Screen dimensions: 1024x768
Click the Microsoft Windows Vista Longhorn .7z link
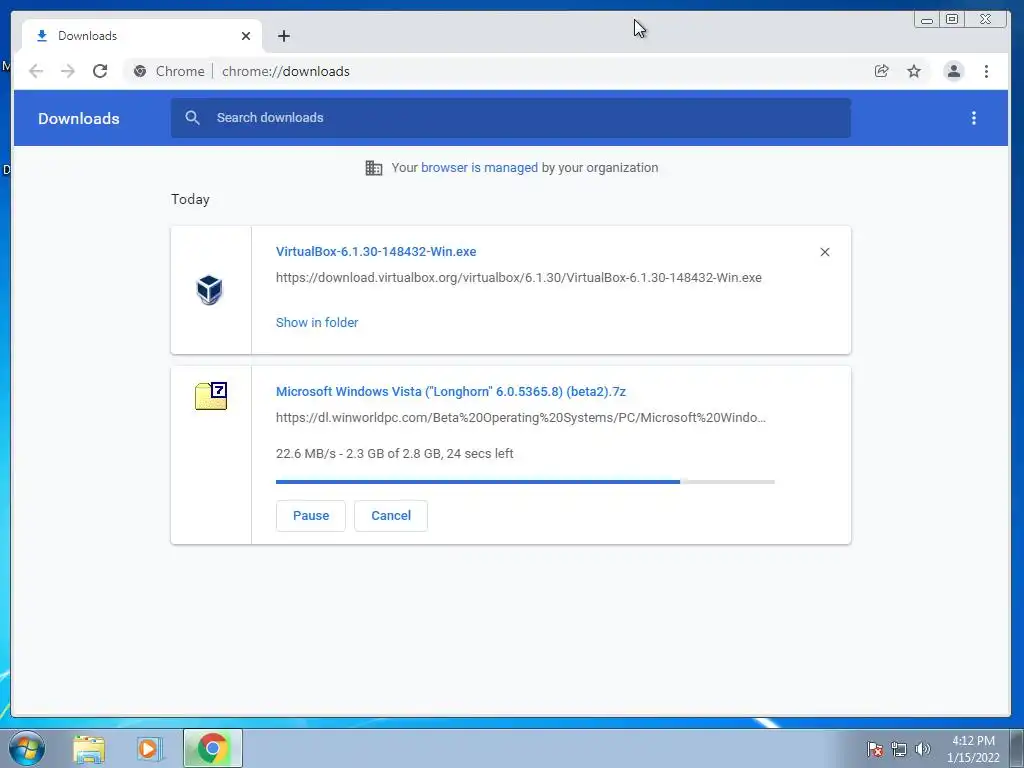coord(451,392)
